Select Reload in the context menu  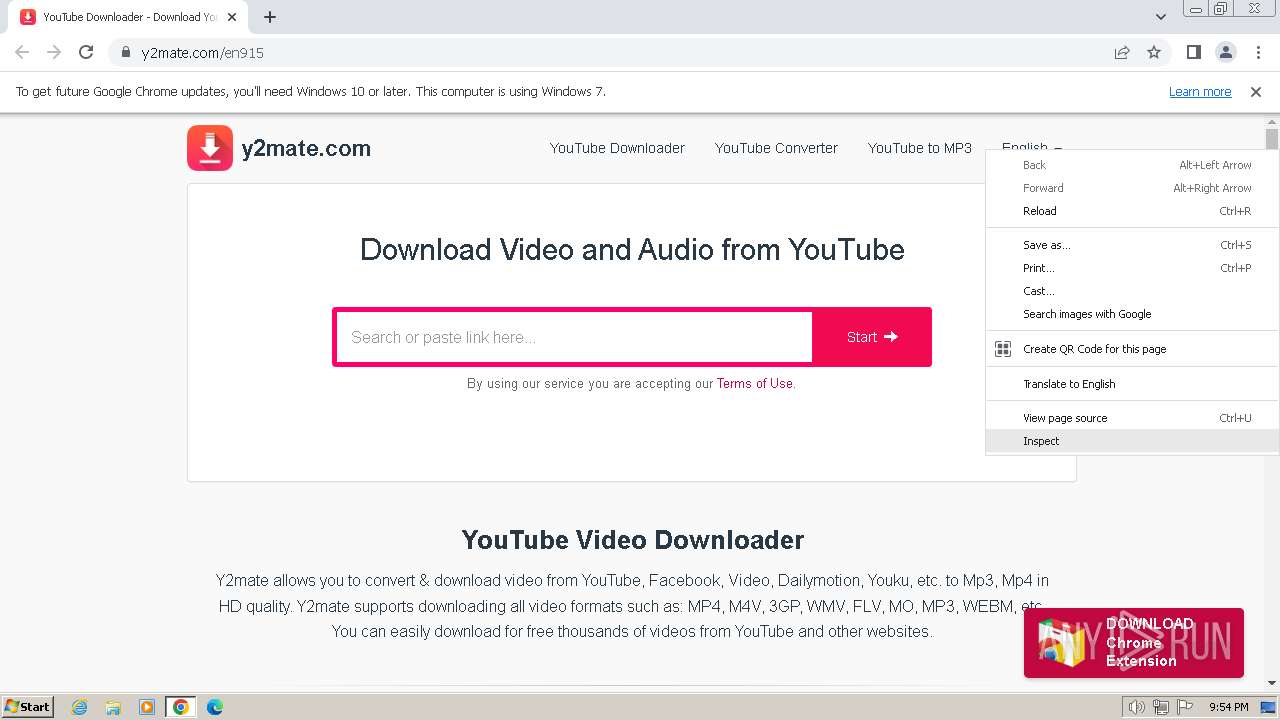click(x=1132, y=211)
